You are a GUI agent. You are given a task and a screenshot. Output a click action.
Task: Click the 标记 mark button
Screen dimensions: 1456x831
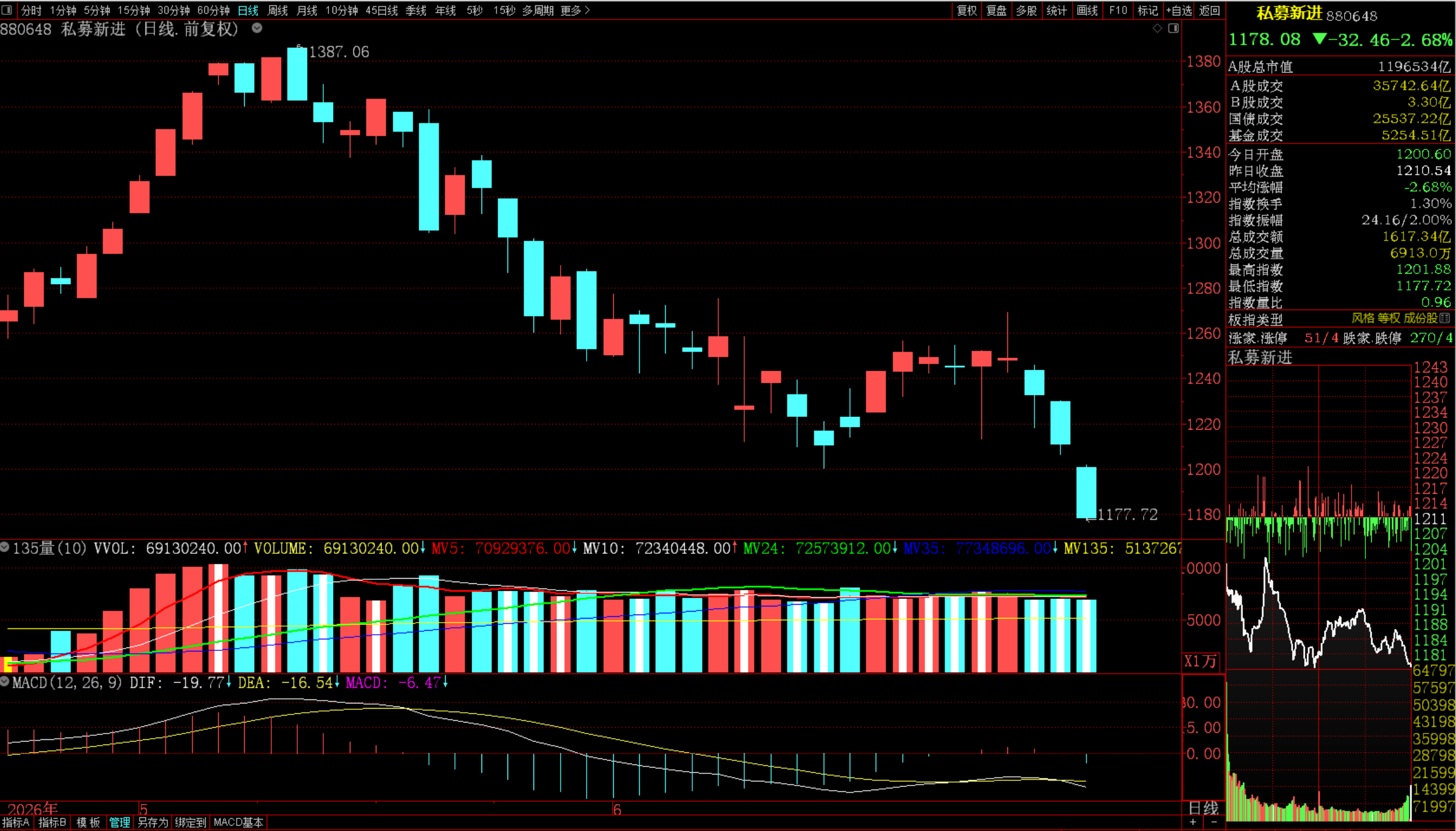(1148, 10)
